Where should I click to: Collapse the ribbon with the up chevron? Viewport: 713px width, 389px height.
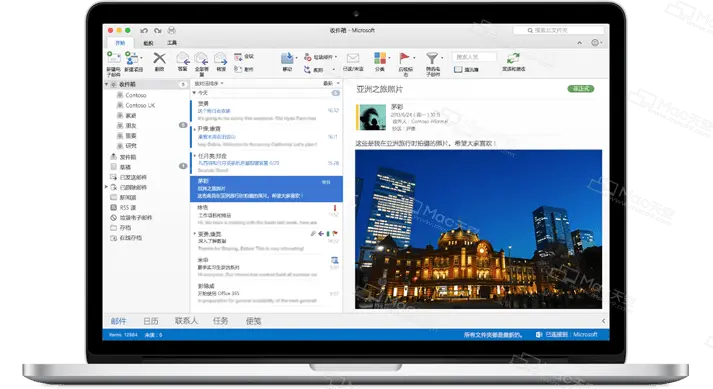point(579,43)
